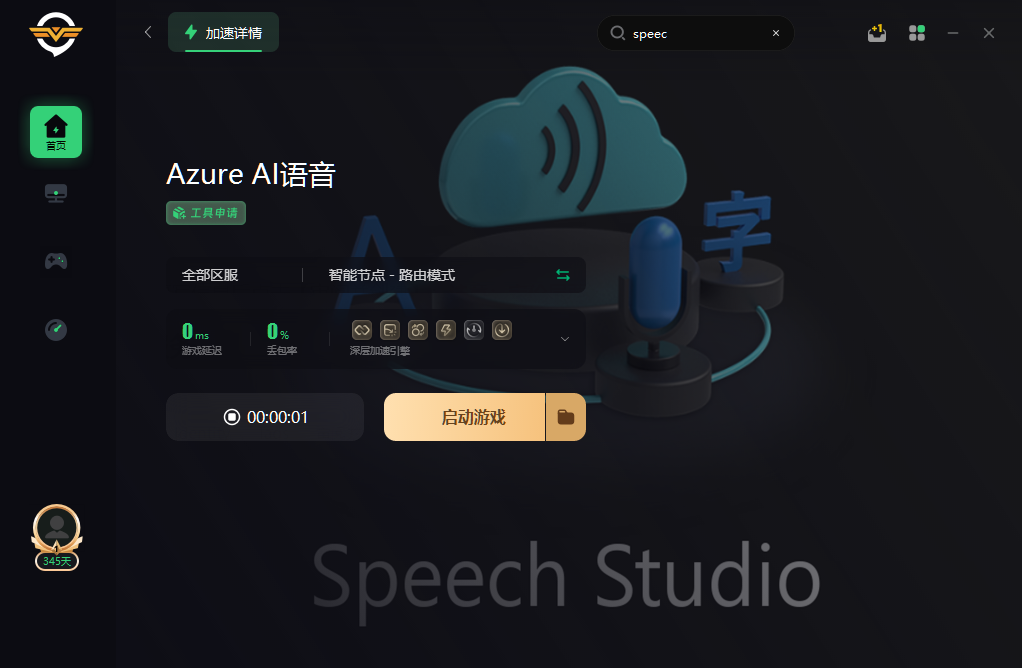
Task: Open the monitor icon in the sidebar
Action: coord(56,194)
